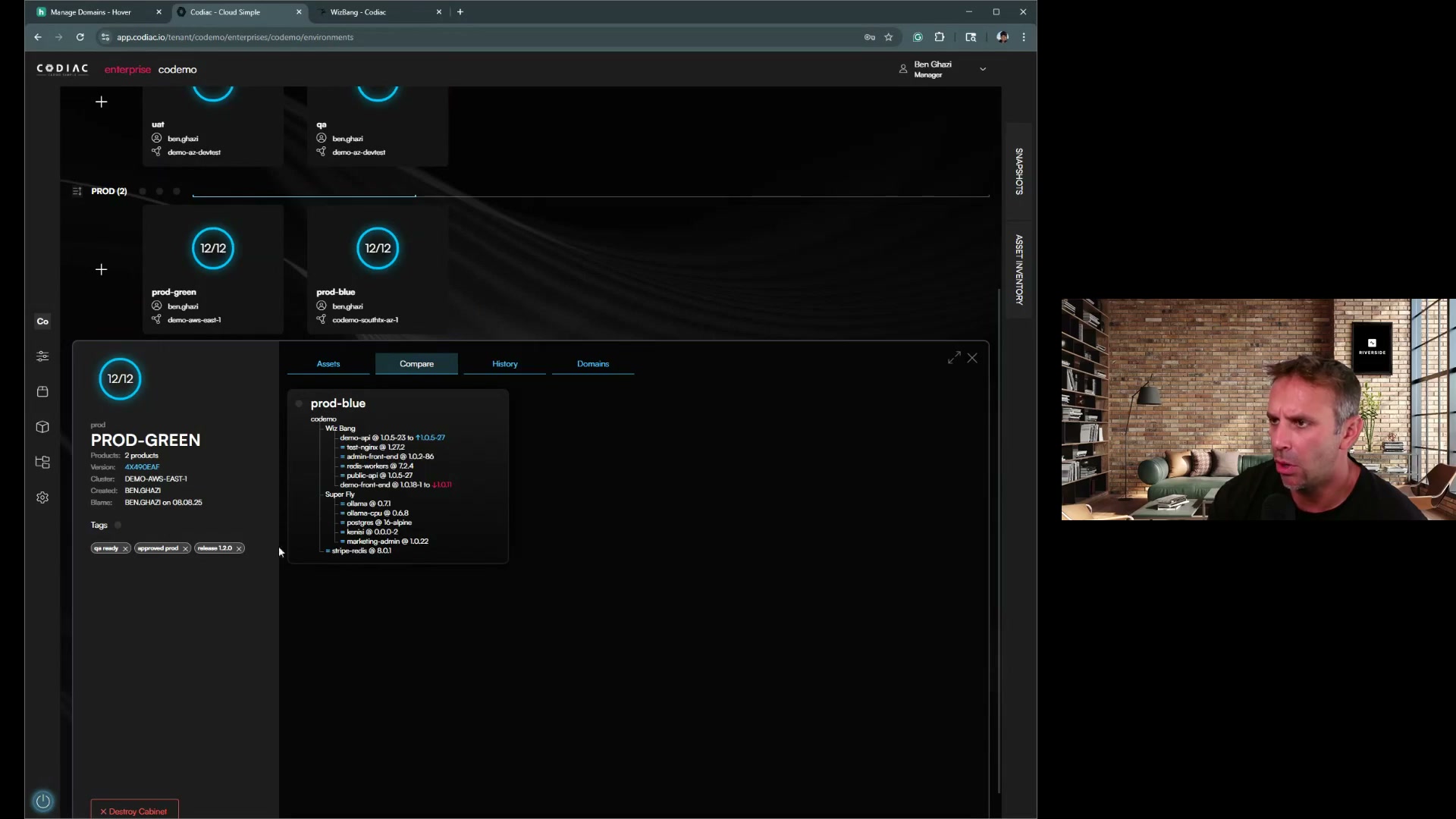Open the settings gear in the left sidebar
Image resolution: width=1456 pixels, height=819 pixels.
click(42, 497)
